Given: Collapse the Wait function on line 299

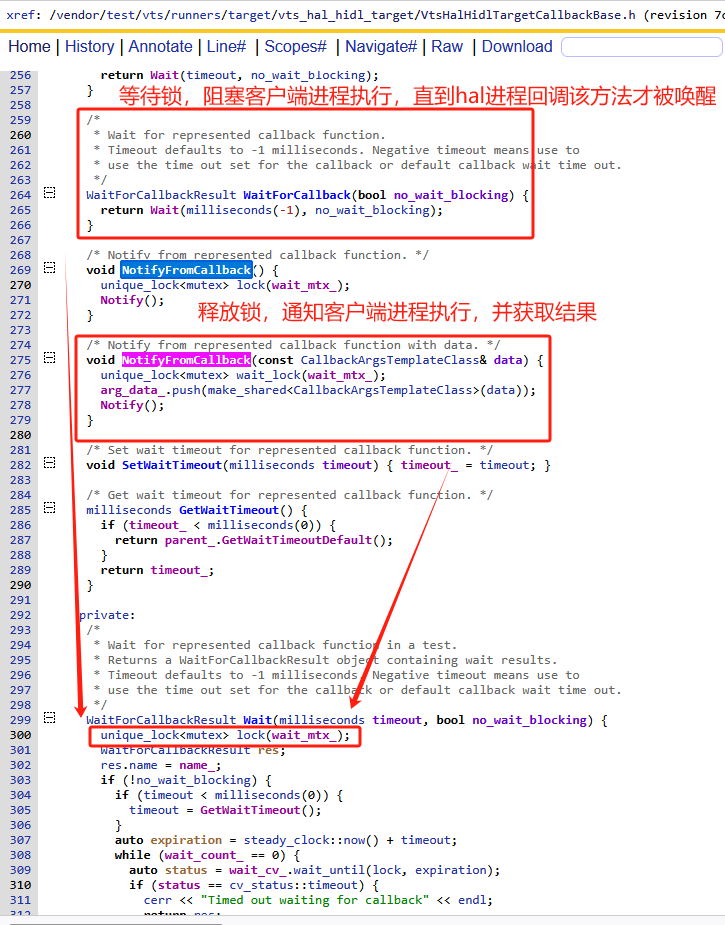Looking at the screenshot, I should pos(50,718).
